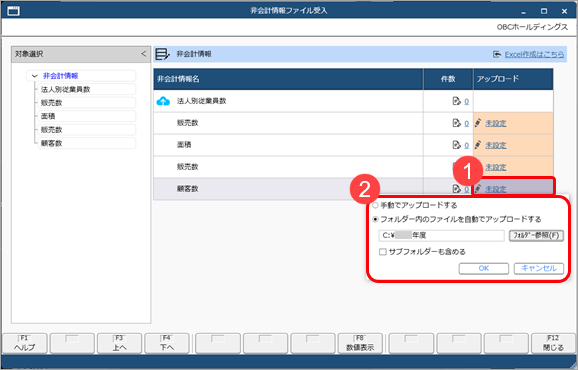Click the F12 閉じる function key

(553, 343)
